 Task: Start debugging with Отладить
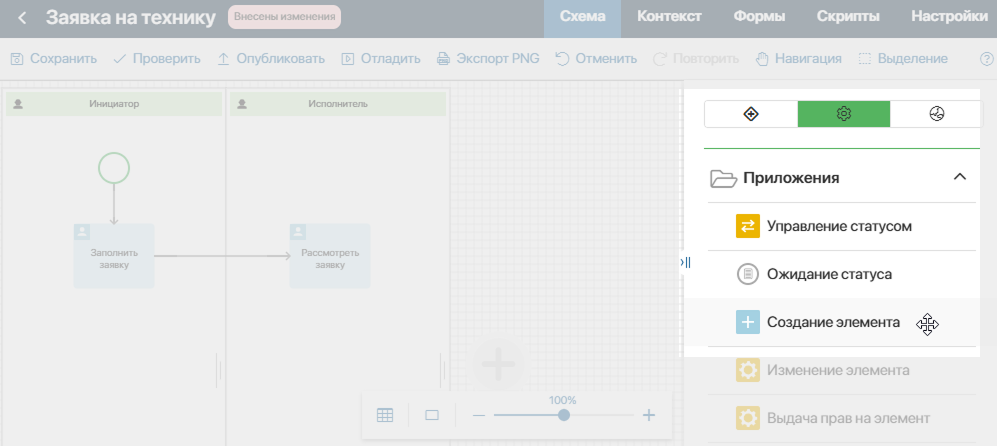381,59
